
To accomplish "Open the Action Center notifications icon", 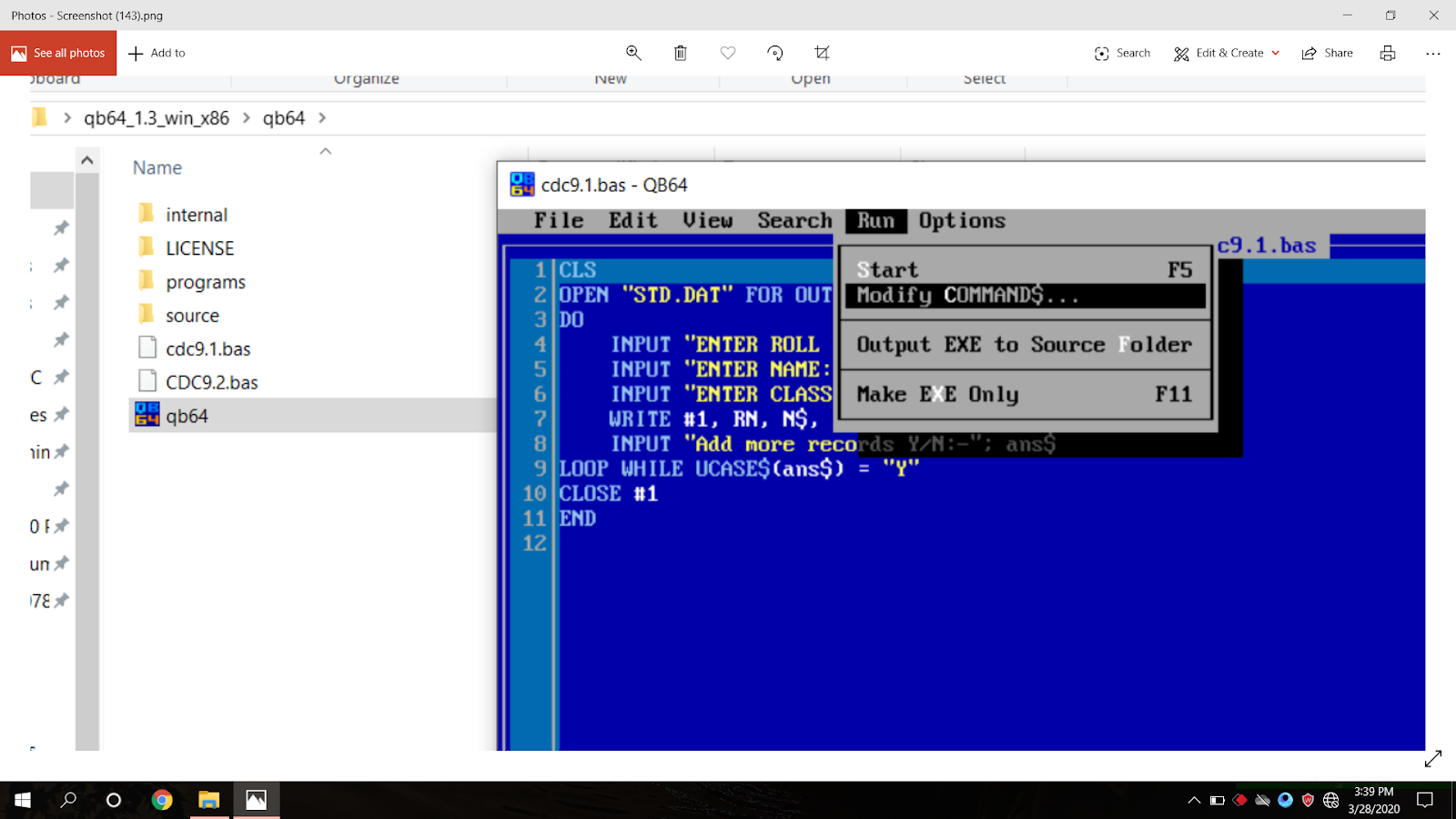I will [1425, 800].
